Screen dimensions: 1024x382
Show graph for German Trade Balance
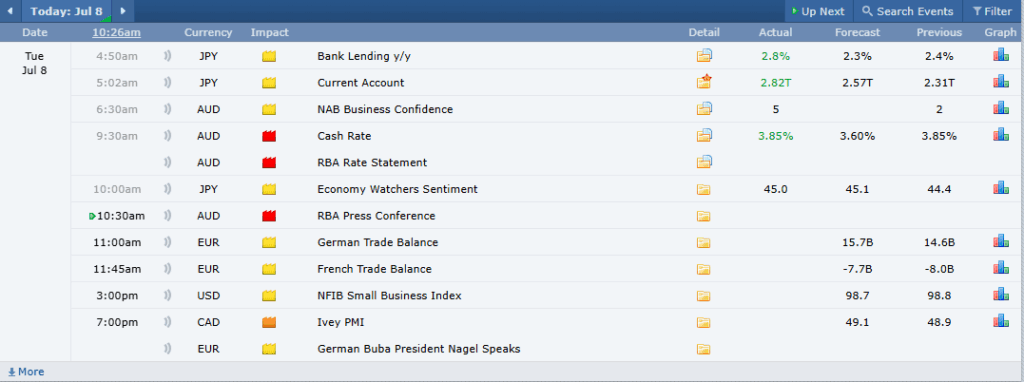(x=1000, y=242)
